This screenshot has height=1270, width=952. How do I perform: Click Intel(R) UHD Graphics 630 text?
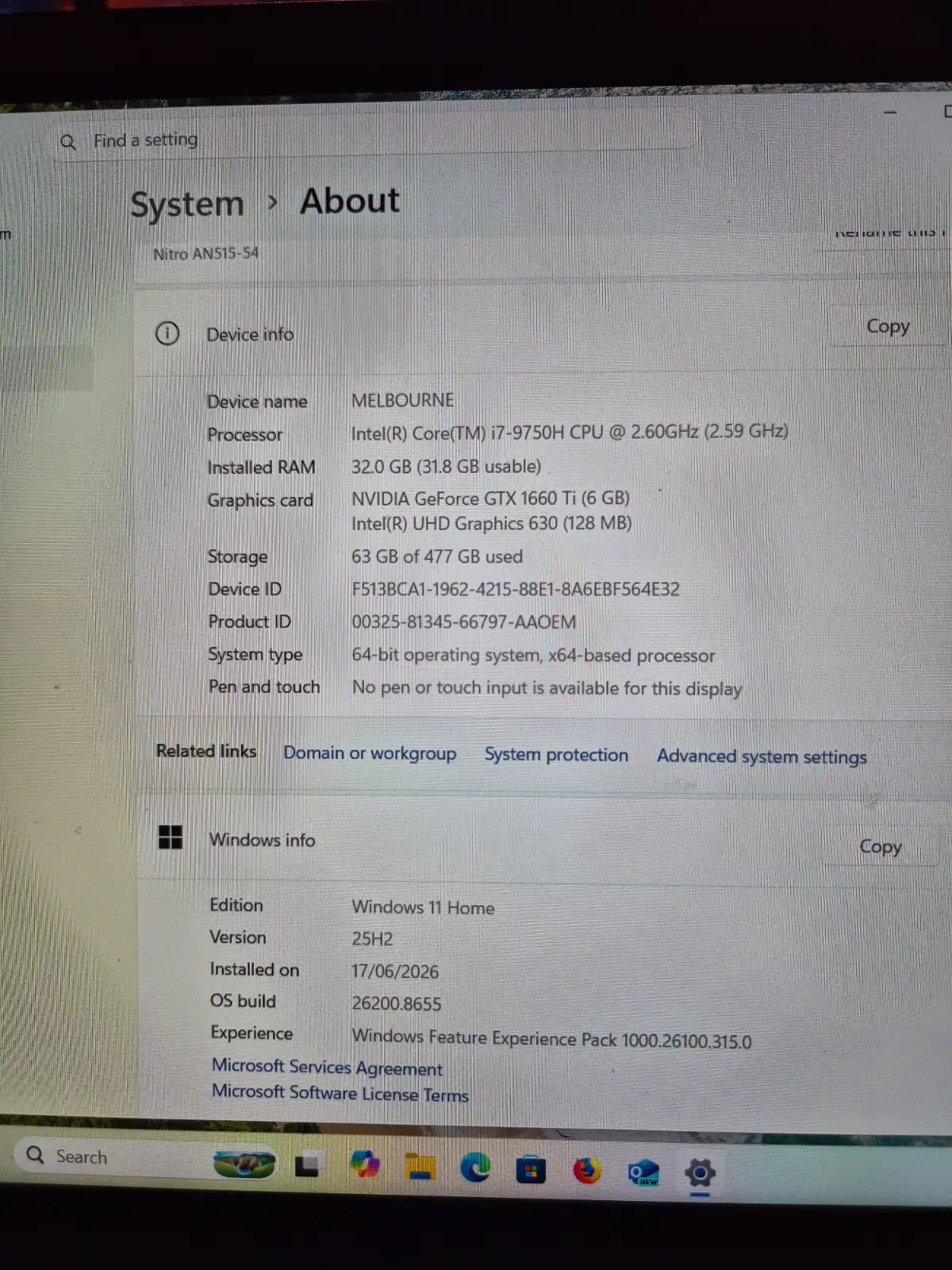tap(492, 524)
